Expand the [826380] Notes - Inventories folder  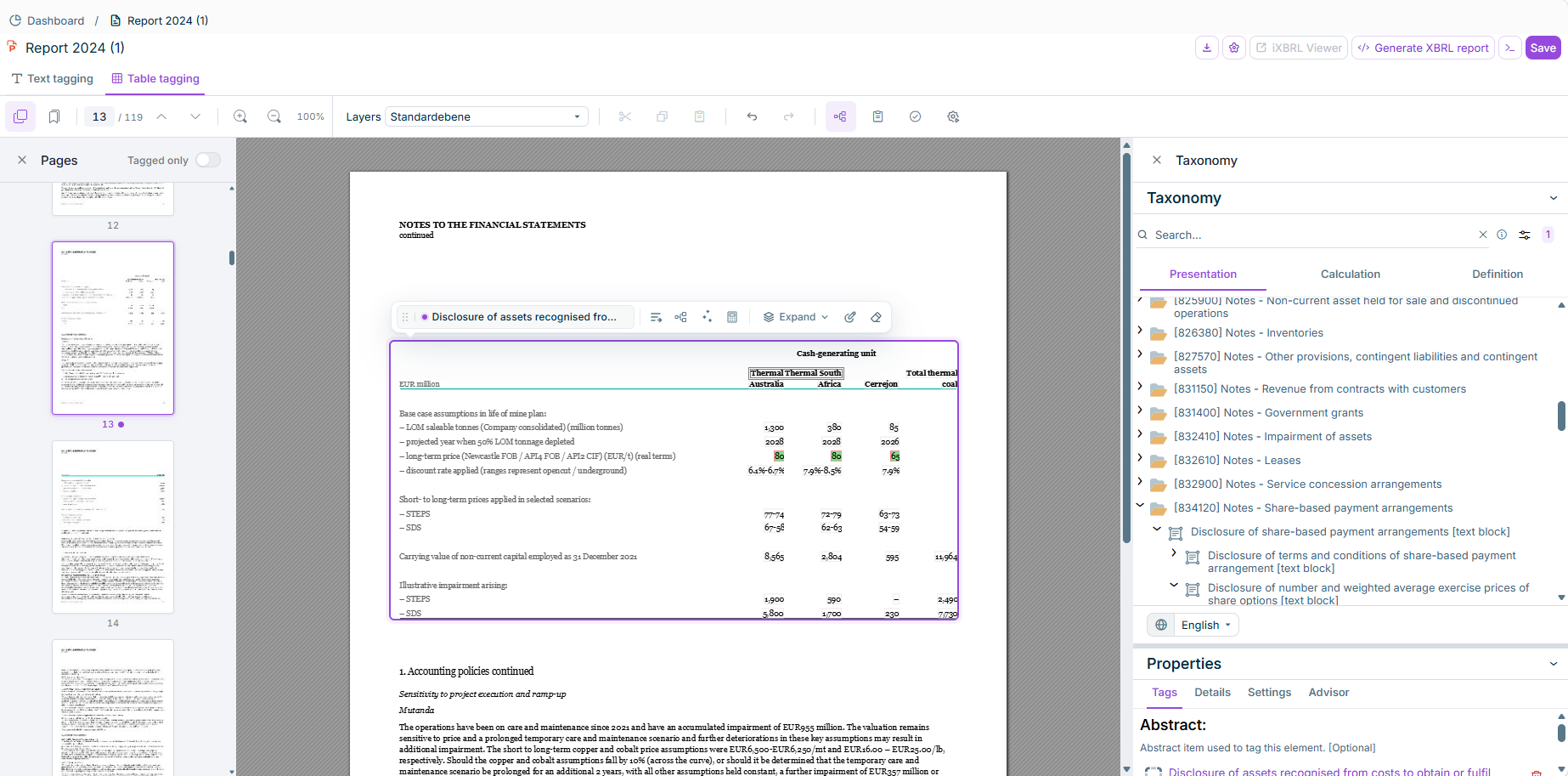click(x=1140, y=330)
